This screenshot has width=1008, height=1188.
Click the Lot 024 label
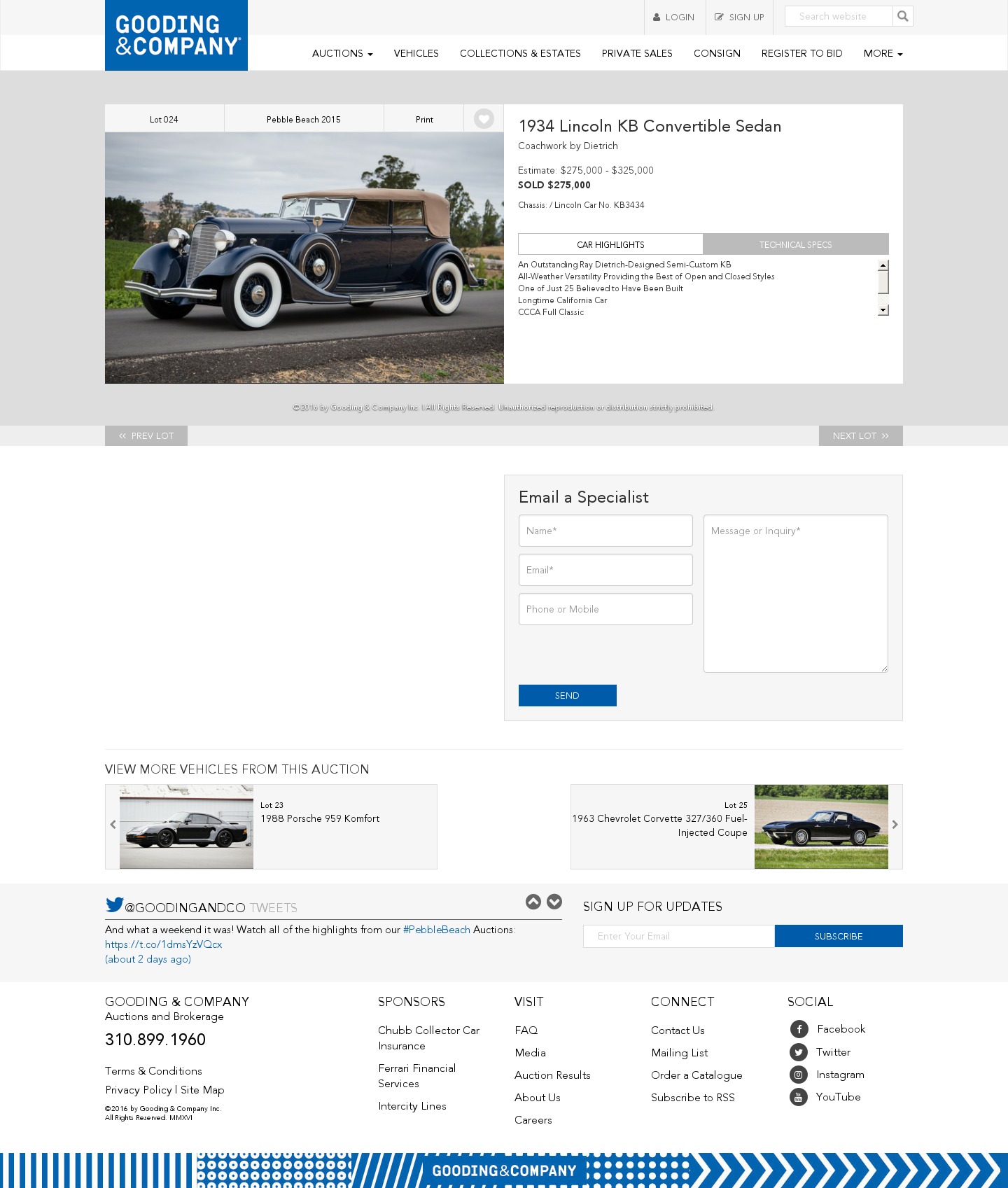tap(164, 119)
